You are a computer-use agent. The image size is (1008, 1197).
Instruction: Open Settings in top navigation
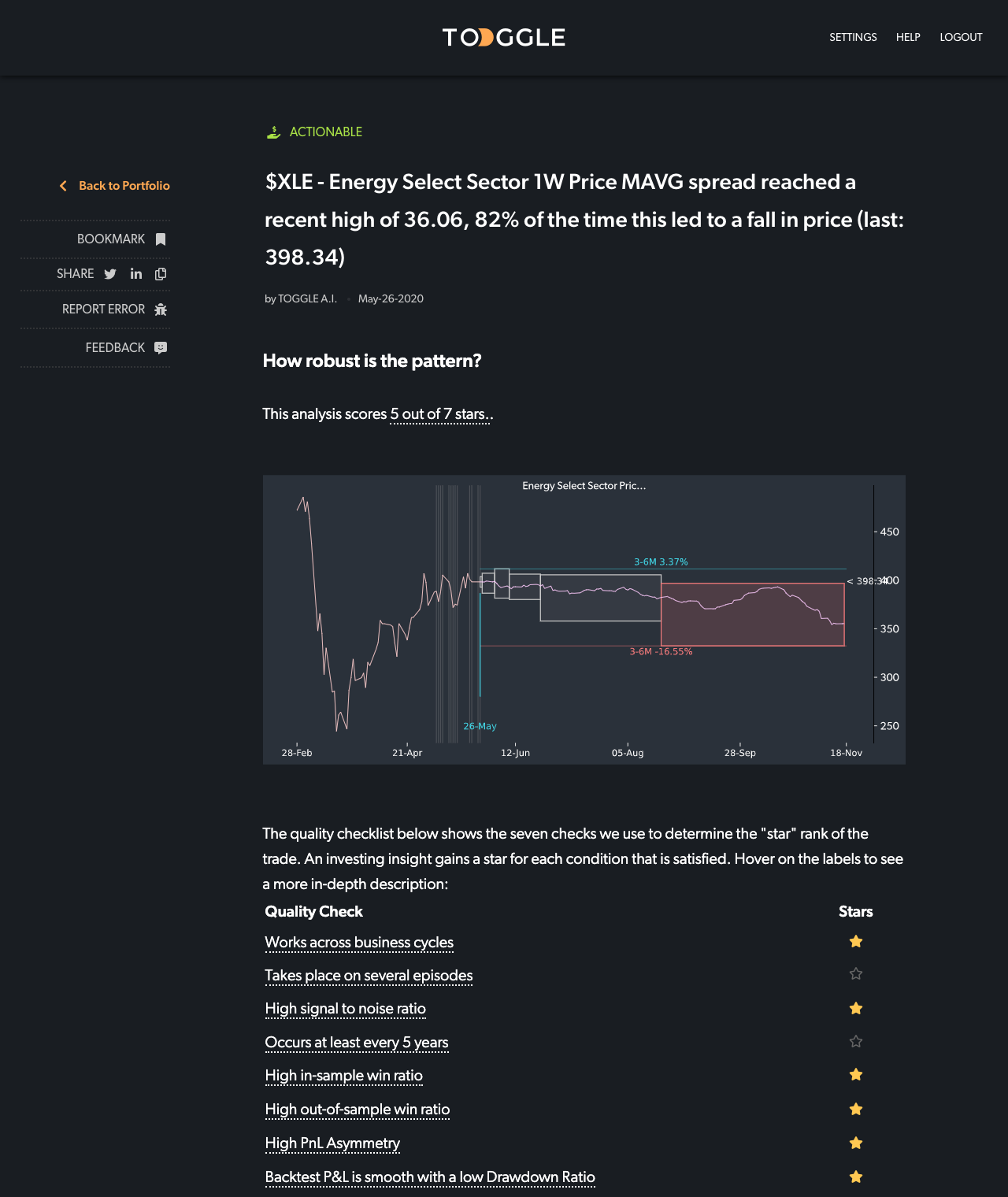pyautogui.click(x=853, y=37)
